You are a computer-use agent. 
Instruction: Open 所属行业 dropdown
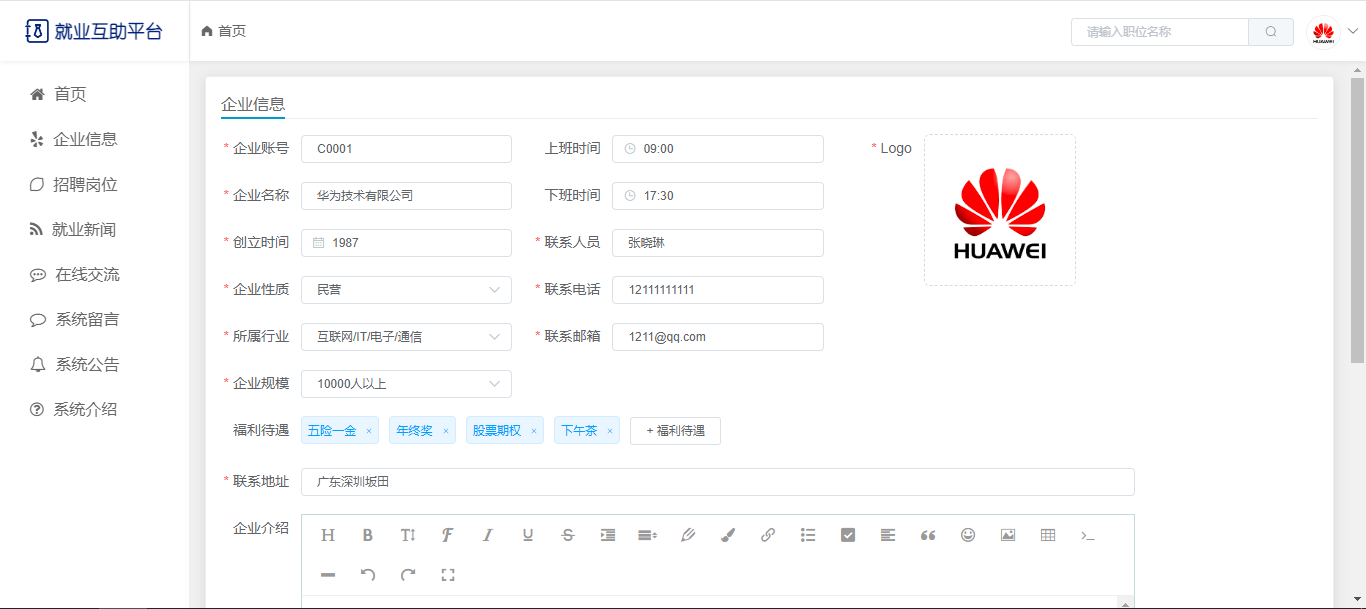pos(406,337)
